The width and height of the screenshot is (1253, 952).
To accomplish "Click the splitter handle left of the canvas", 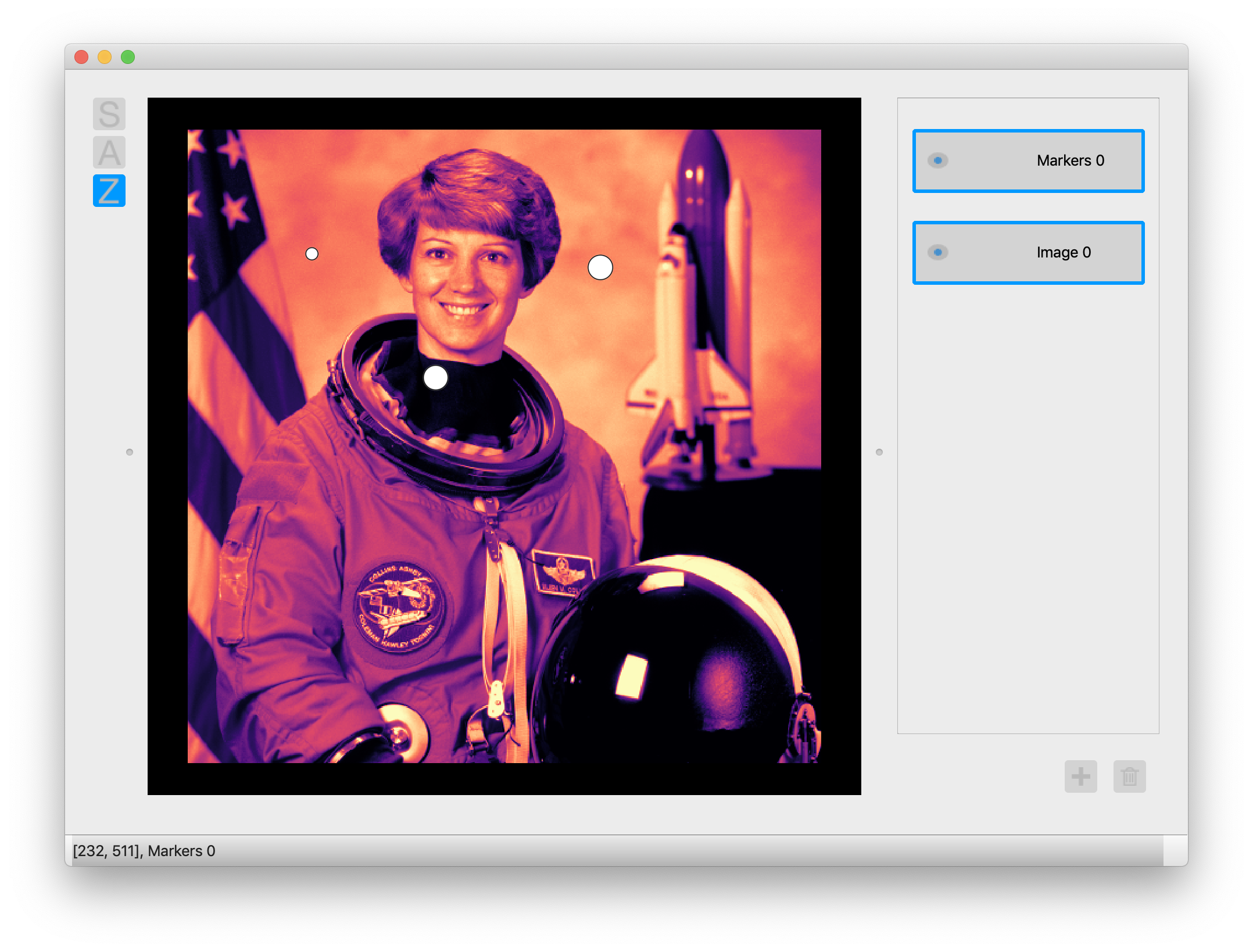I will tap(130, 452).
